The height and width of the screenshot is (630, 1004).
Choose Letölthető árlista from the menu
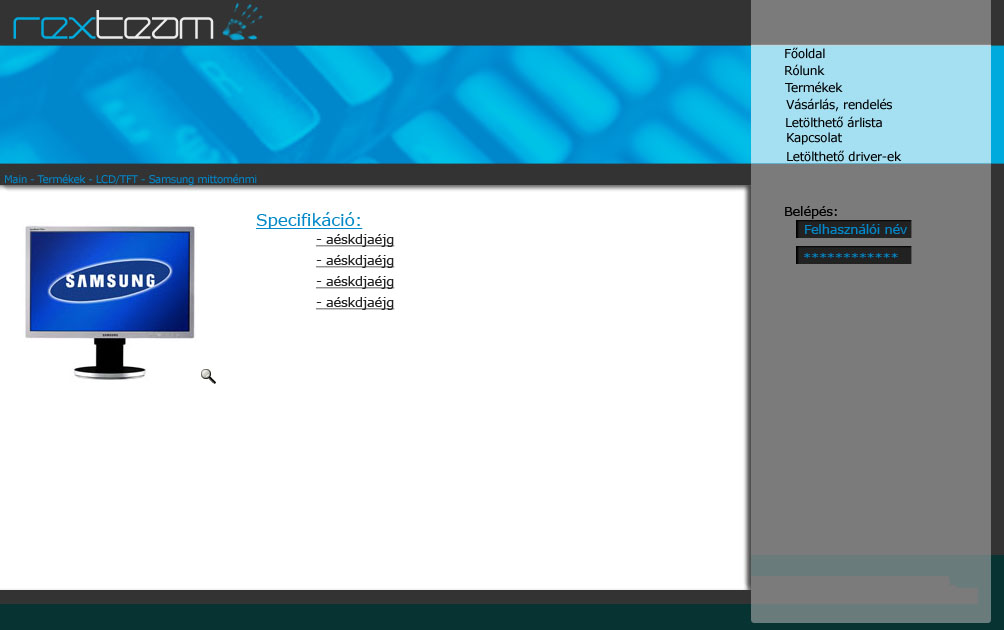[x=834, y=122]
